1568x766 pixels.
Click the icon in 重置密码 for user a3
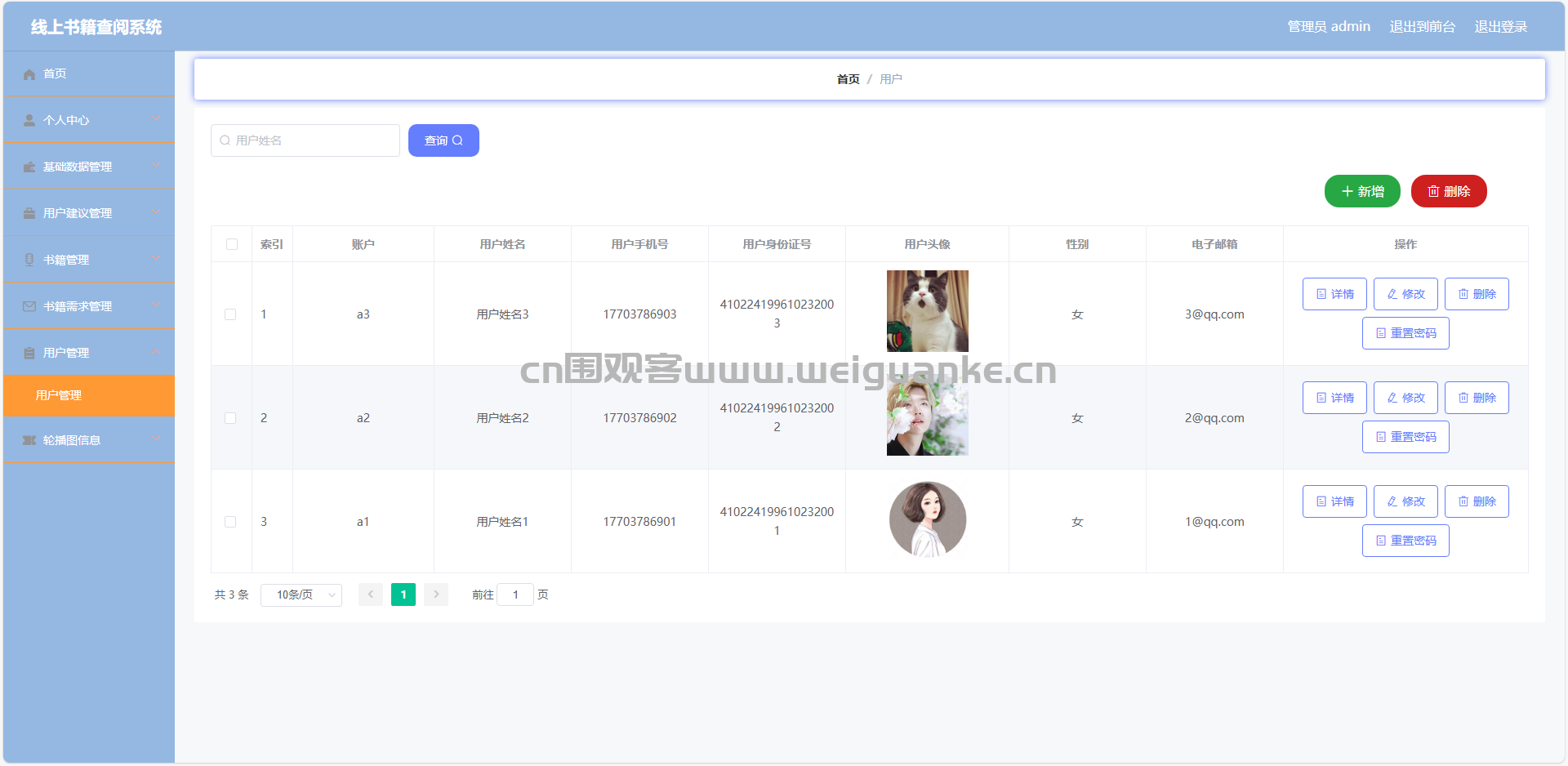coord(1381,333)
